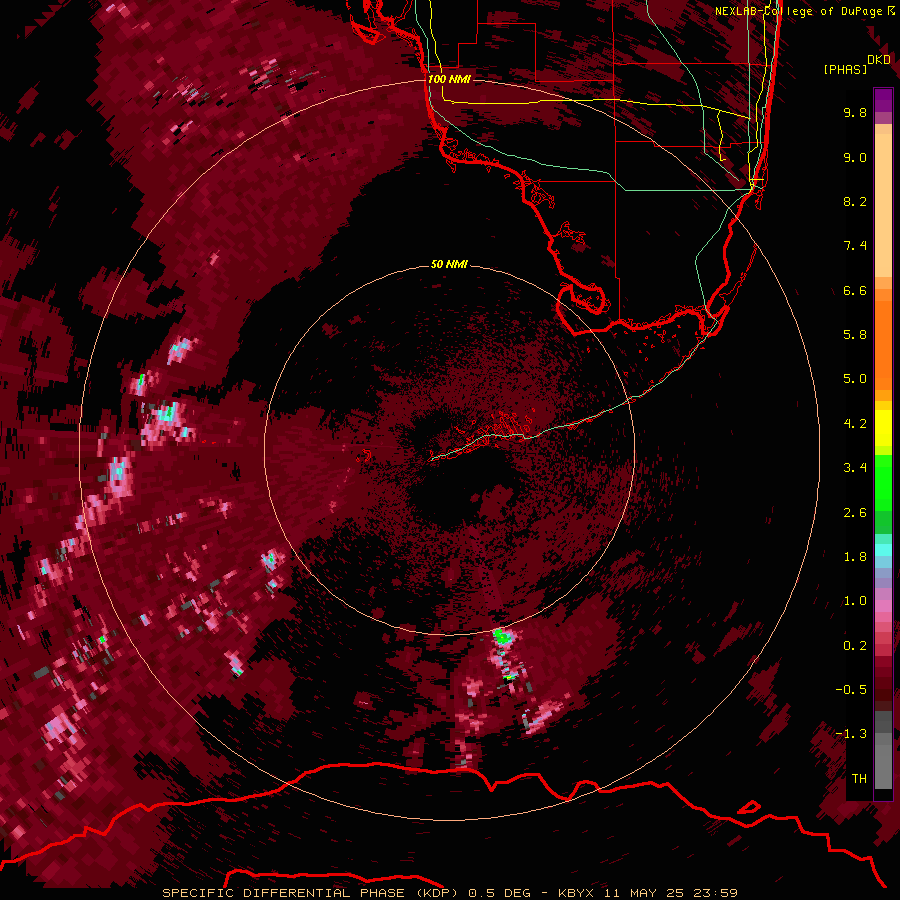Screen dimensions: 900x900
Task: Click the [PHAS] units label
Action: 845,69
